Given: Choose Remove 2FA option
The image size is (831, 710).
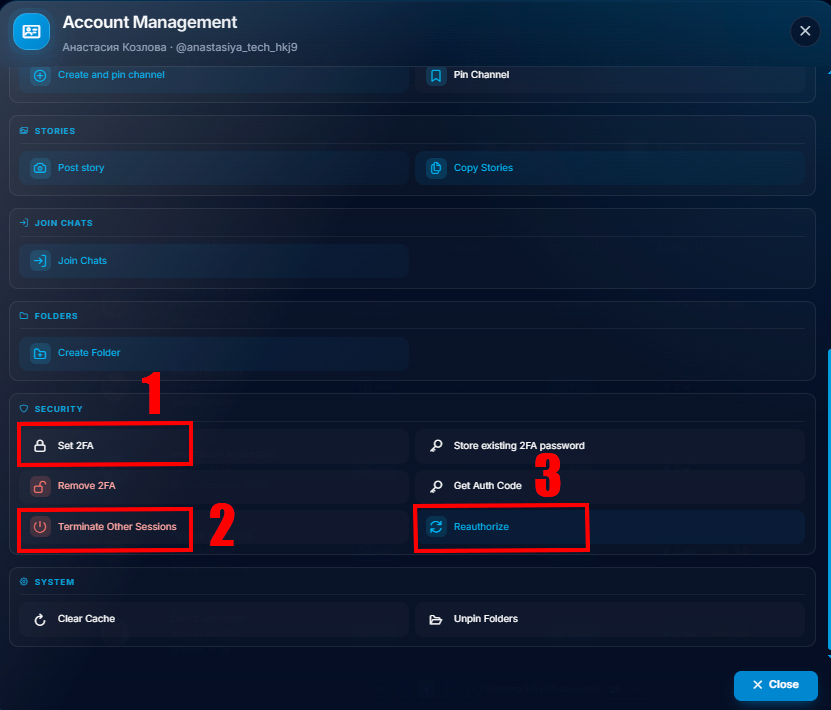Looking at the screenshot, I should click(x=214, y=486).
